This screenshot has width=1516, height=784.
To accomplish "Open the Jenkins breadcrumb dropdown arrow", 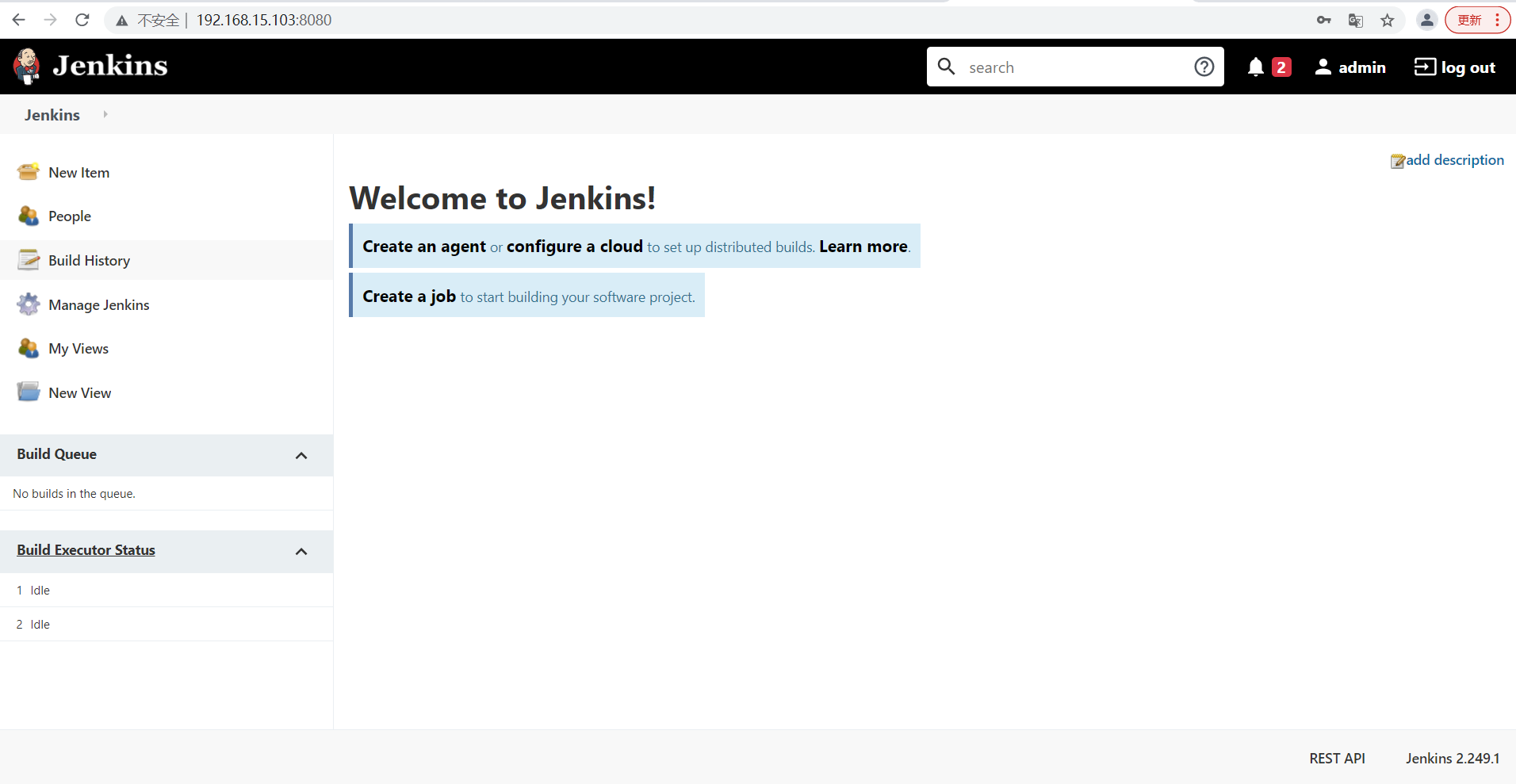I will [105, 114].
